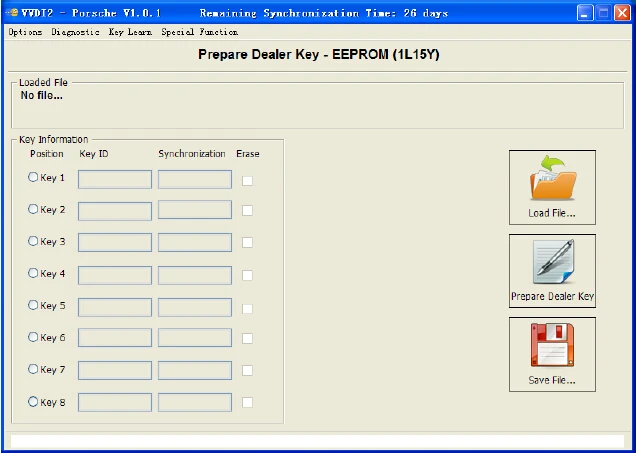Select the Key 8 position radio button
The width and height of the screenshot is (636, 453).
33,401
